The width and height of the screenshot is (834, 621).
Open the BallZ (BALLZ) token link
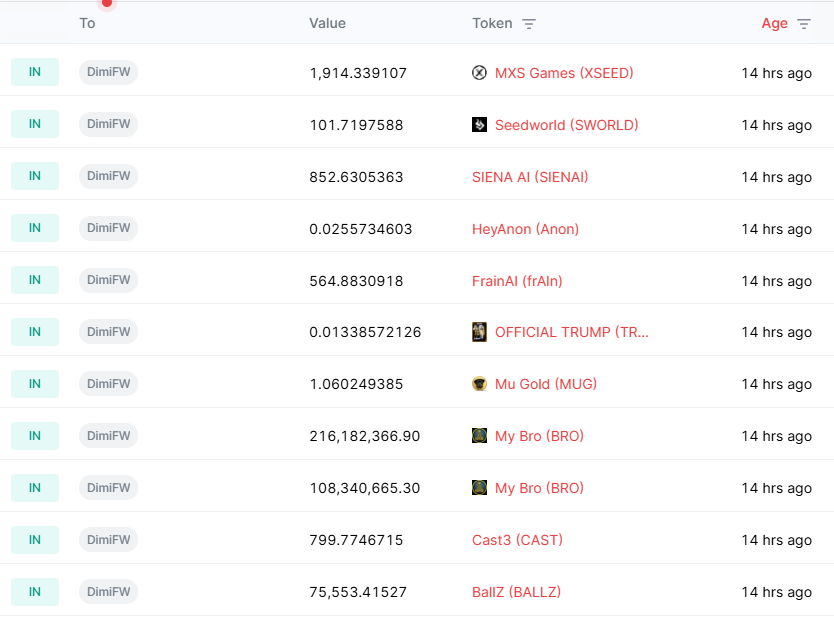coord(516,592)
